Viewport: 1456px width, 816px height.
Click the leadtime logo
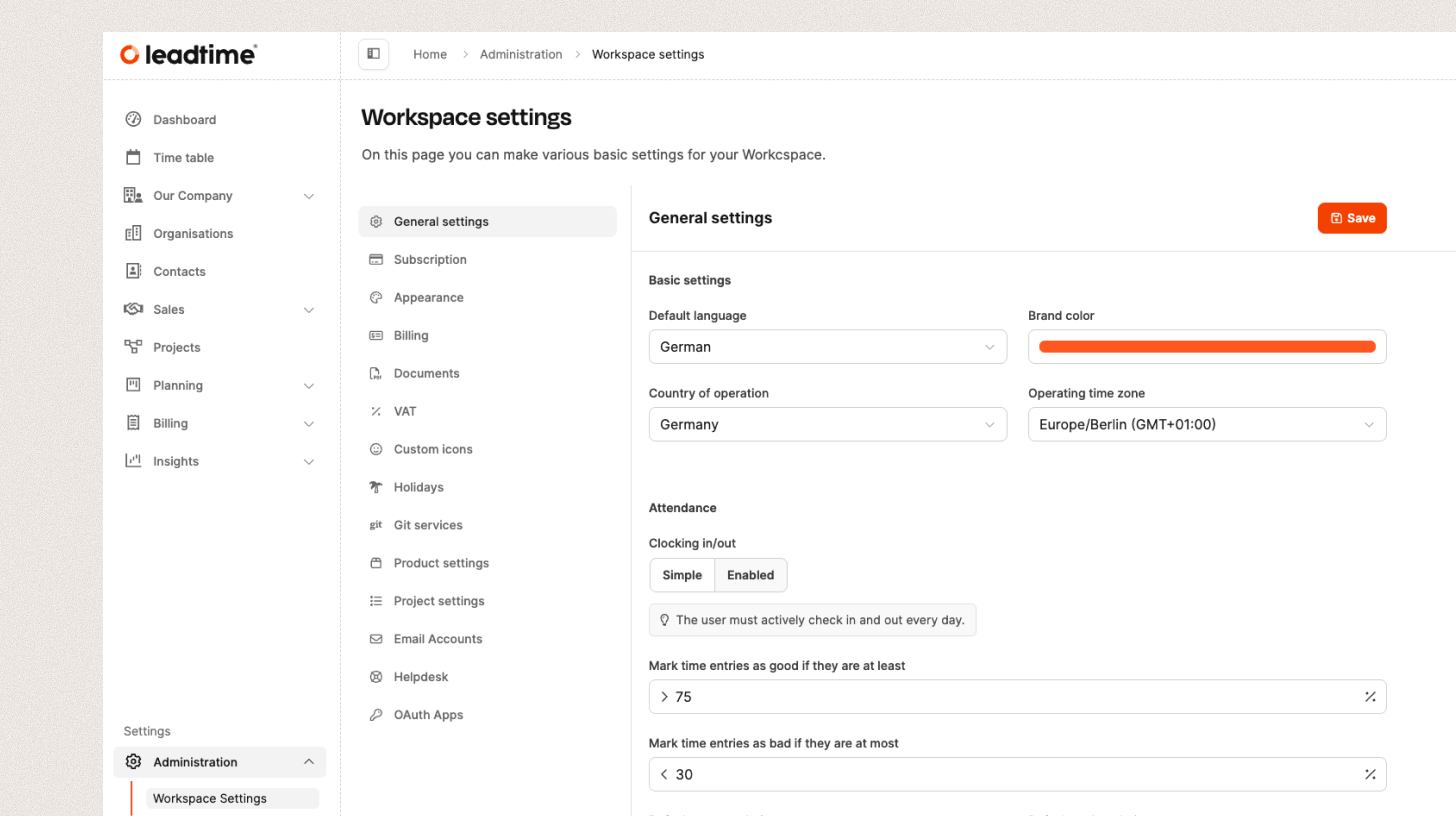tap(188, 55)
